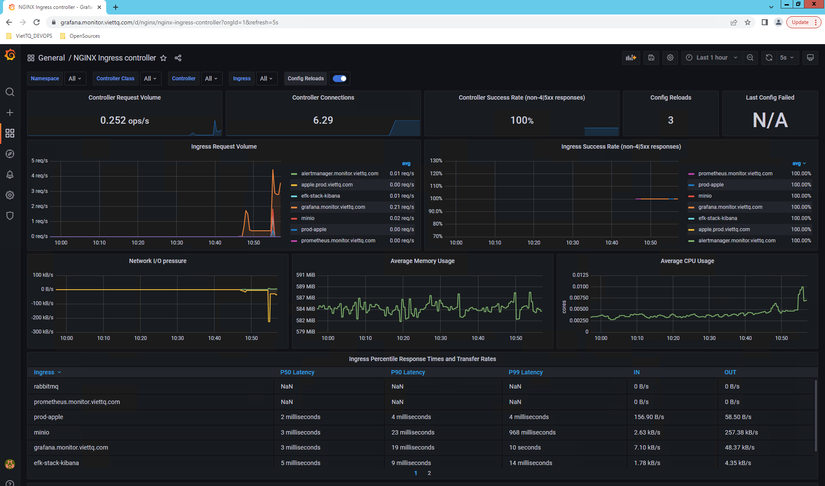825x486 pixels.
Task: Open dashboard settings gear in top toolbar
Action: pos(670,58)
